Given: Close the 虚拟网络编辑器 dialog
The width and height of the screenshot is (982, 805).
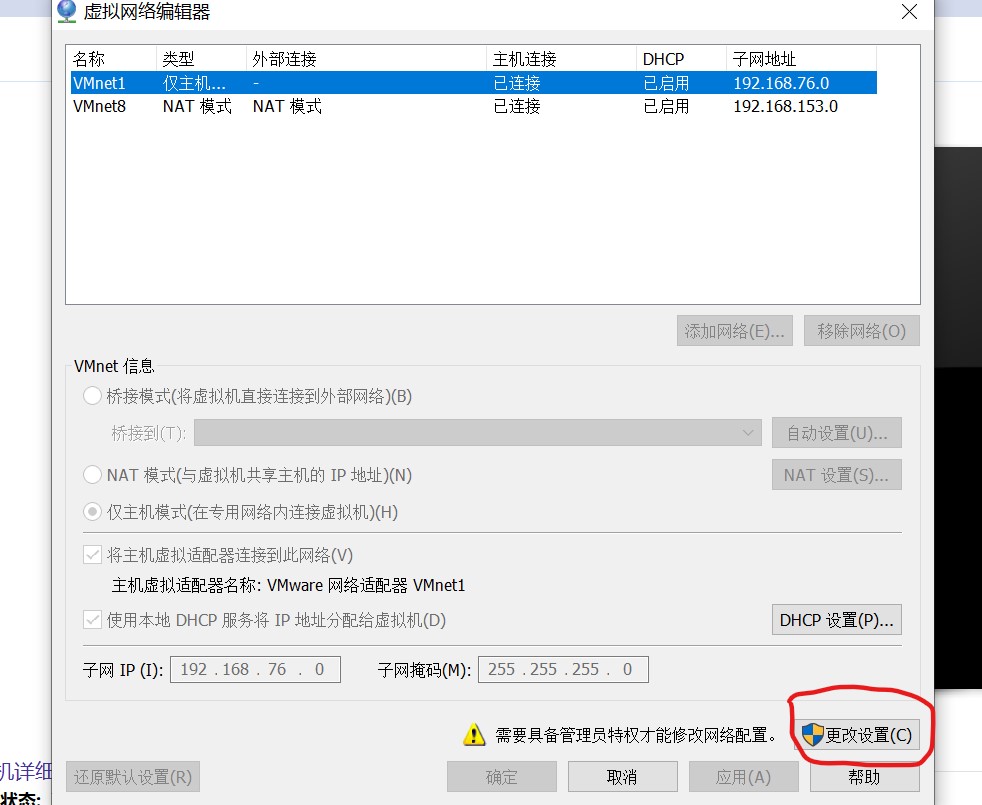Looking at the screenshot, I should coord(909,11).
